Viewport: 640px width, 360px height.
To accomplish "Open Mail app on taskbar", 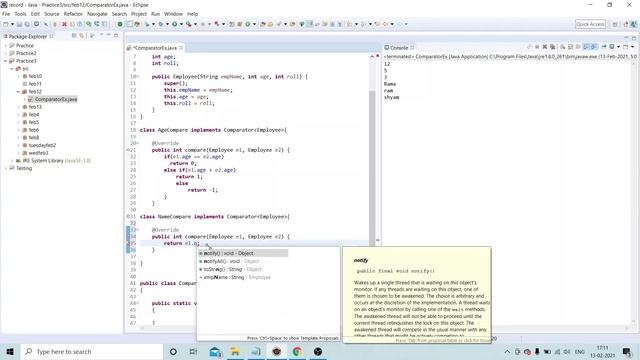I will click(x=215, y=351).
